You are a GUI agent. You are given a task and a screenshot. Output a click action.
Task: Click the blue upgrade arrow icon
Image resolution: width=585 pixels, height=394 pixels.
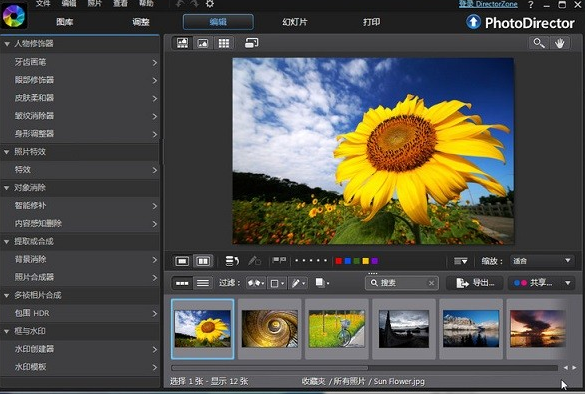coord(473,22)
